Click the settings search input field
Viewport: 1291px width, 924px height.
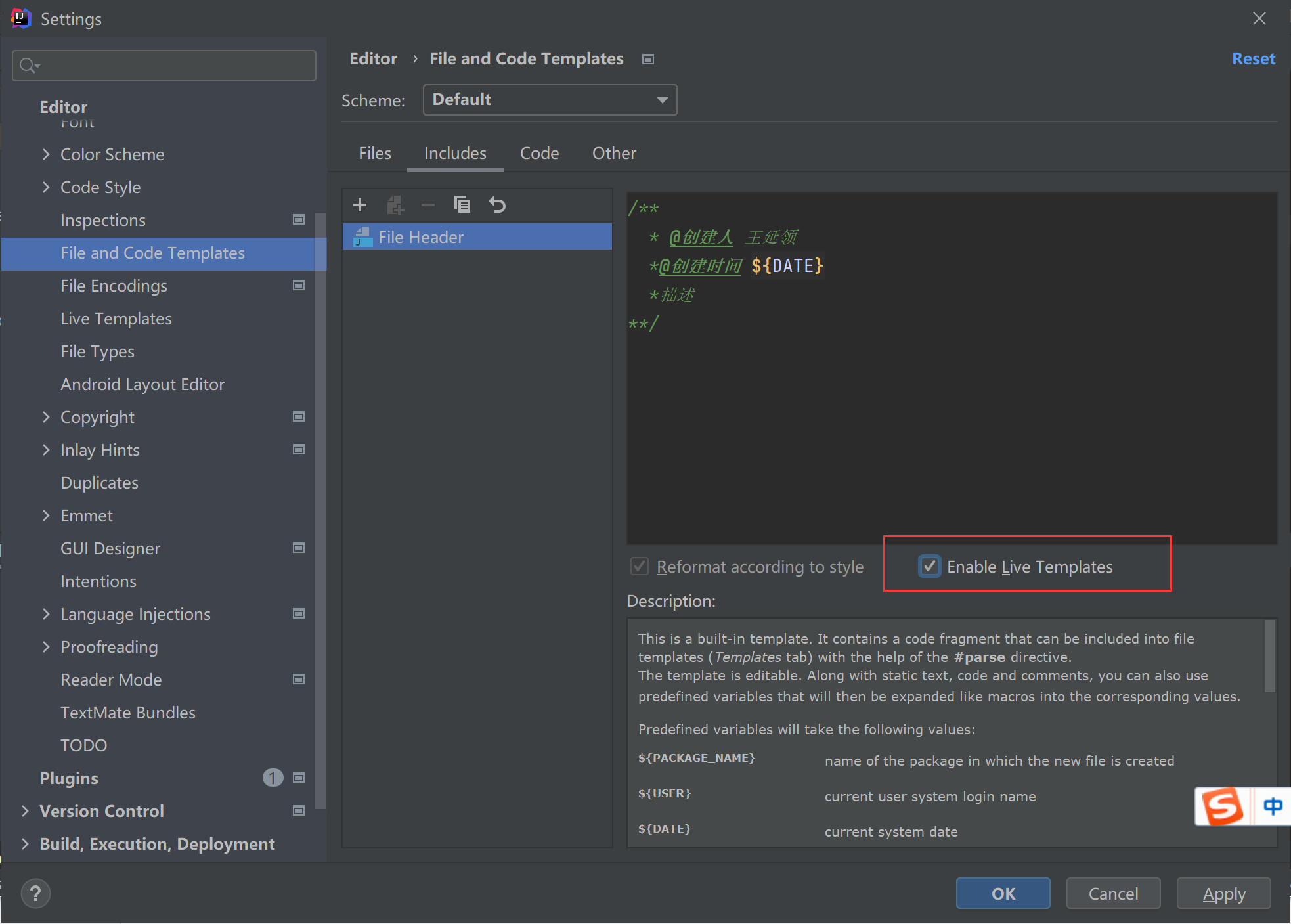(x=164, y=66)
